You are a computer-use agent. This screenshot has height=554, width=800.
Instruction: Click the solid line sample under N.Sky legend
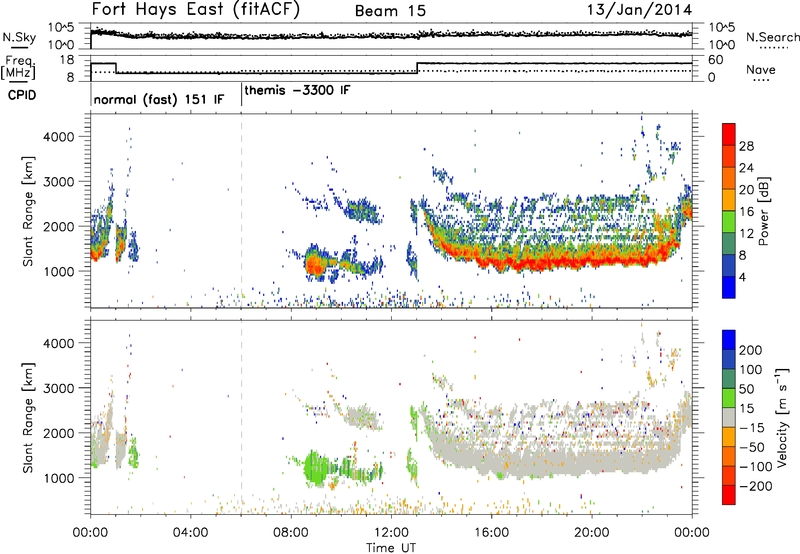(x=19, y=47)
